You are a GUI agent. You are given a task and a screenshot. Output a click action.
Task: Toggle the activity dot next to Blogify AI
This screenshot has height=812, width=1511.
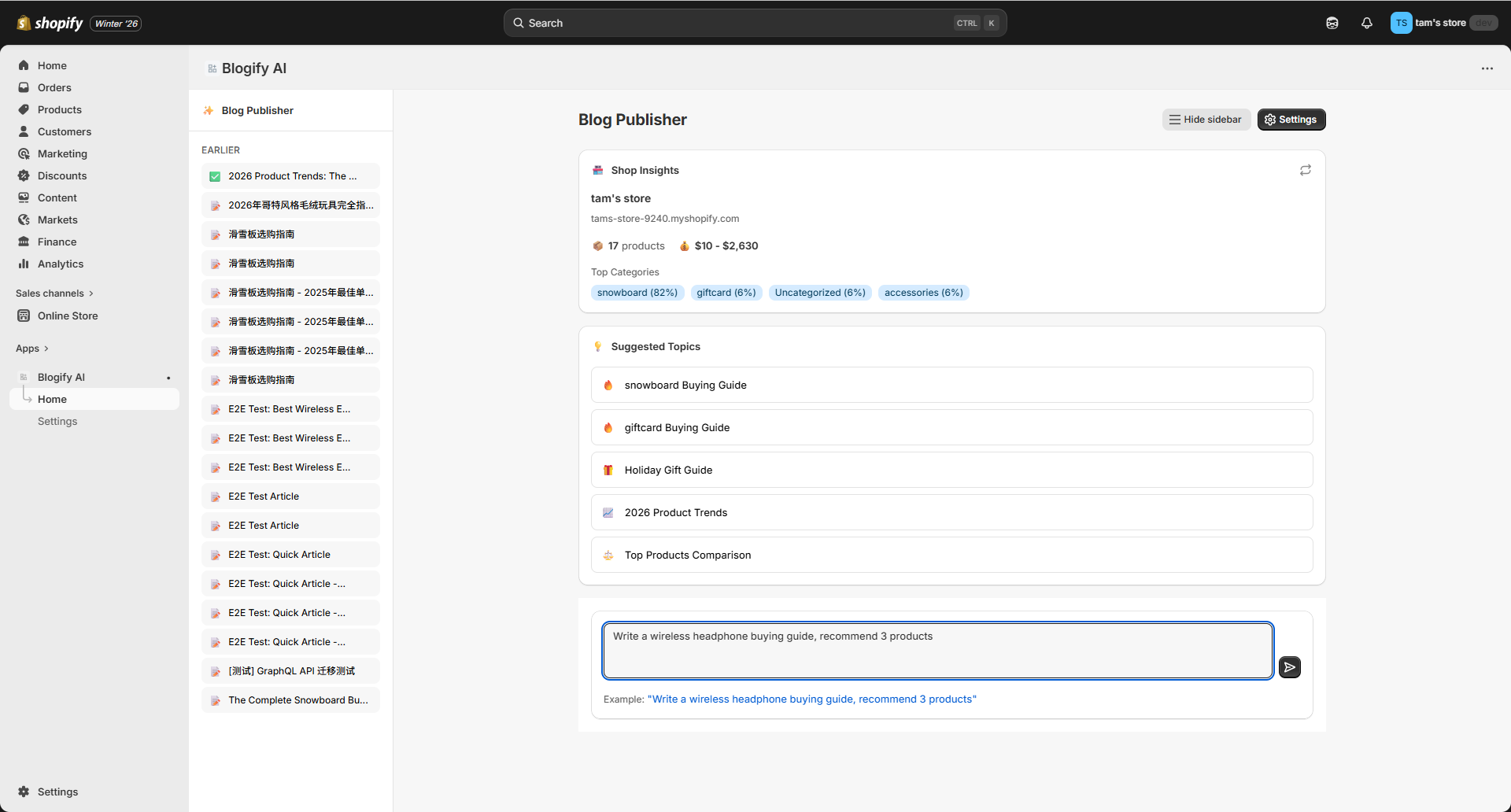168,378
